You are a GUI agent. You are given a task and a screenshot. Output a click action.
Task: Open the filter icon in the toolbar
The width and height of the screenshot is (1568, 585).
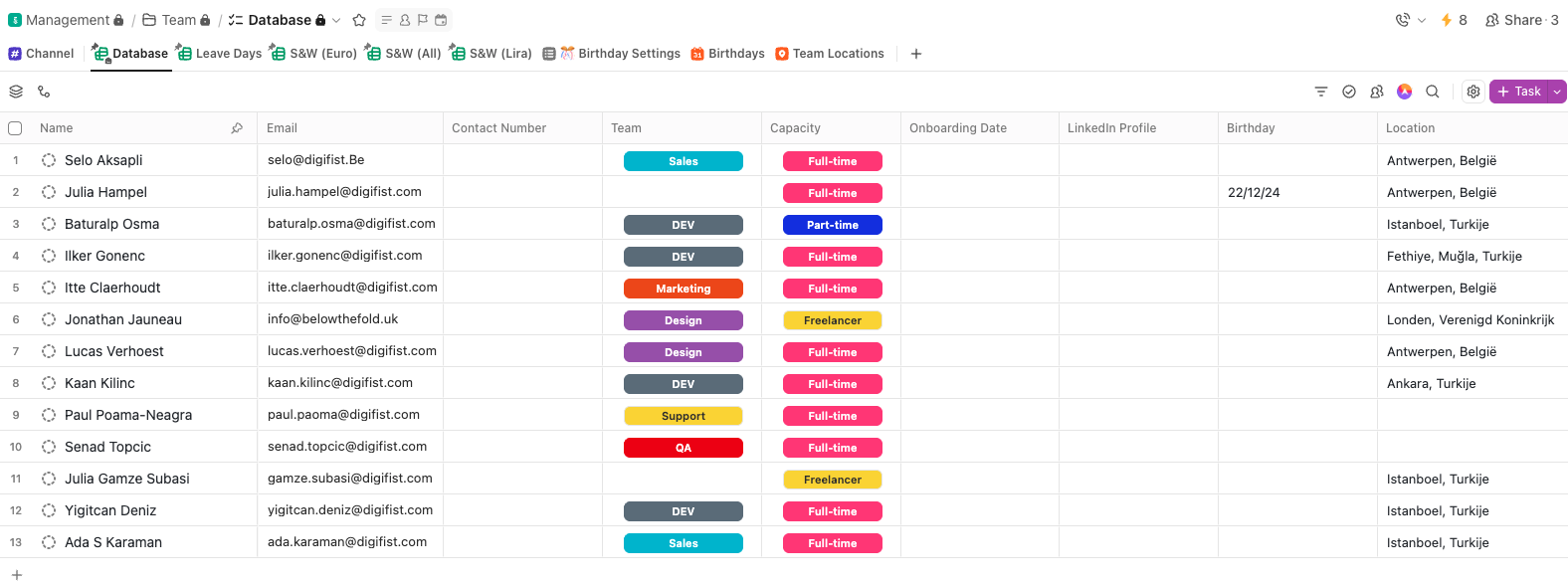[1321, 92]
